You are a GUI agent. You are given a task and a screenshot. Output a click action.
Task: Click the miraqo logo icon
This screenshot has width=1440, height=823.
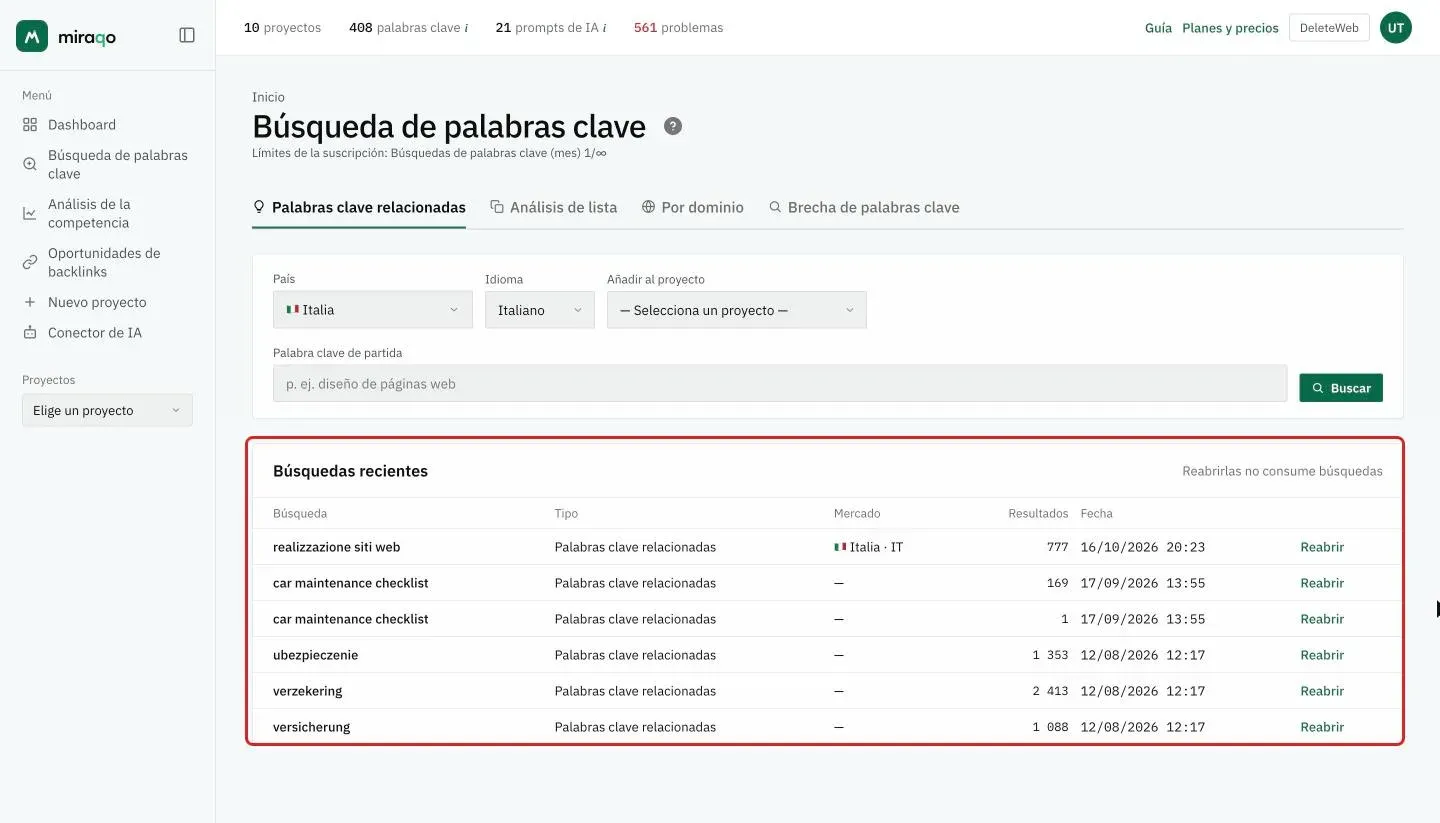[x=32, y=36]
